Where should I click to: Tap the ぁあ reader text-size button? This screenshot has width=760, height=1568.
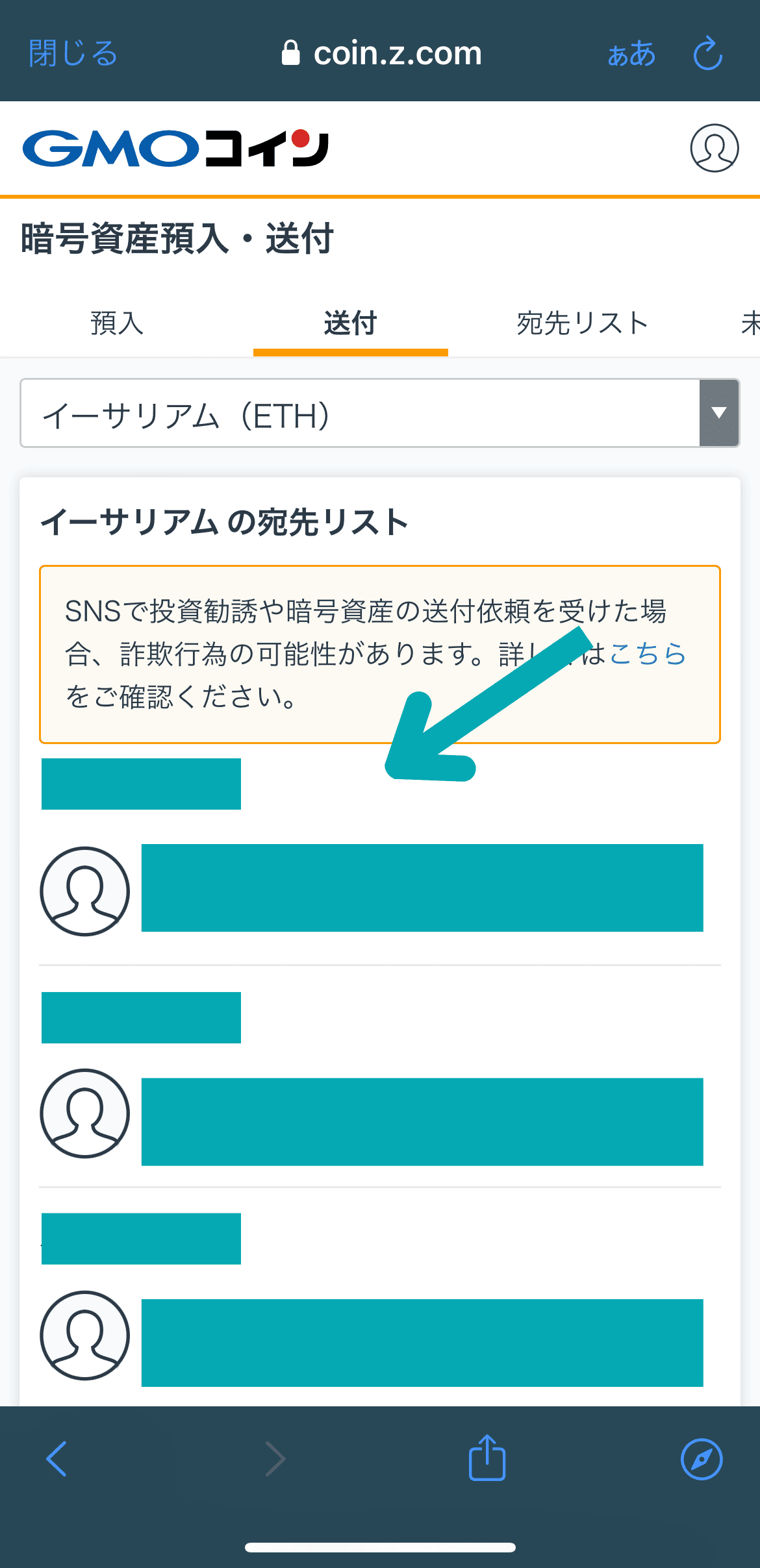(x=631, y=53)
